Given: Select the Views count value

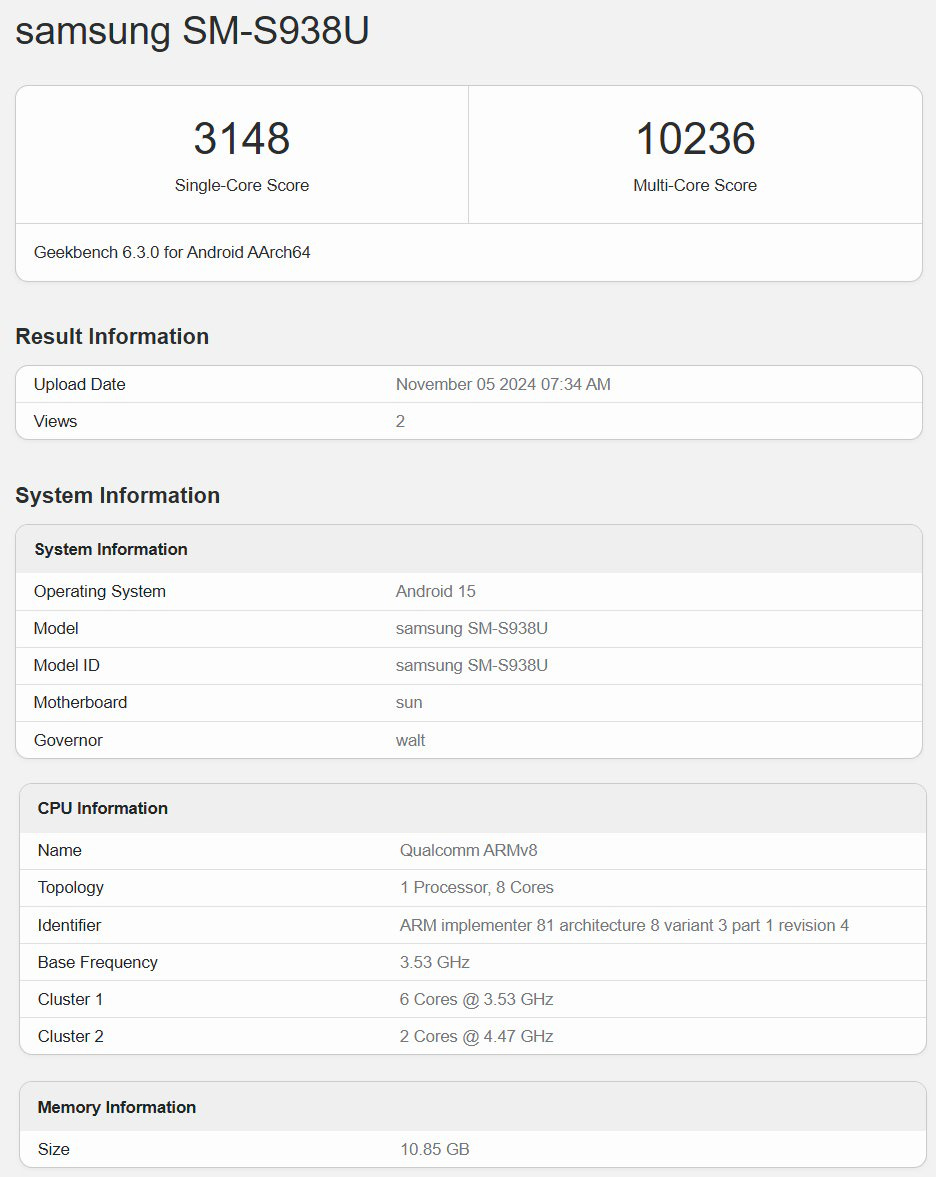Looking at the screenshot, I should pos(400,421).
